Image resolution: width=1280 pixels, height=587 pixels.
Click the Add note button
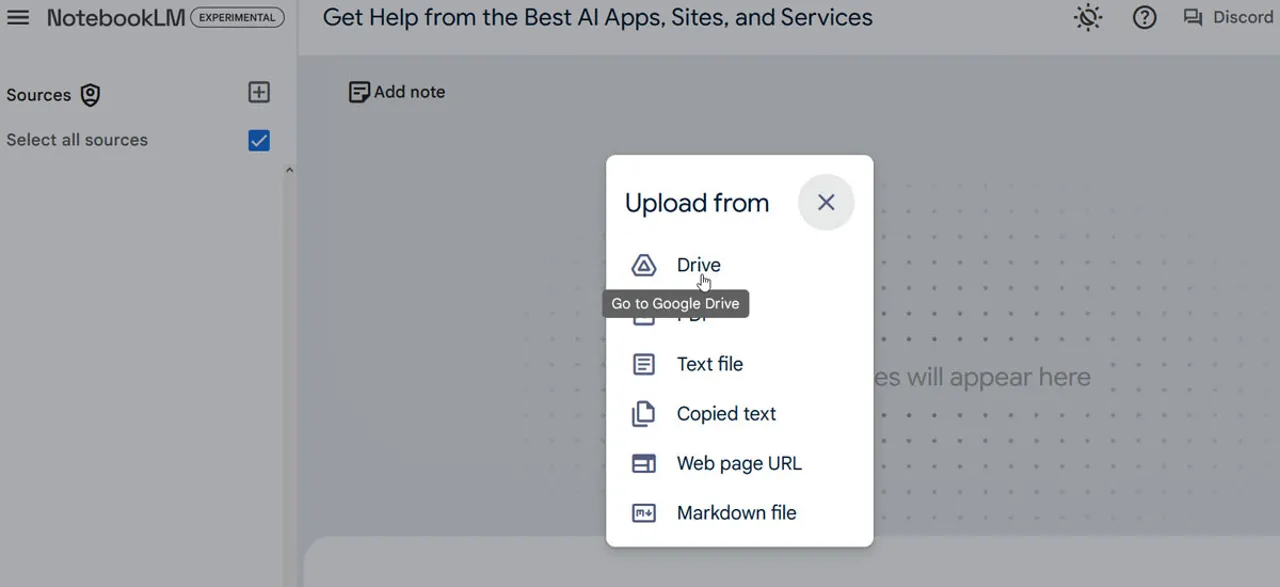tap(397, 92)
